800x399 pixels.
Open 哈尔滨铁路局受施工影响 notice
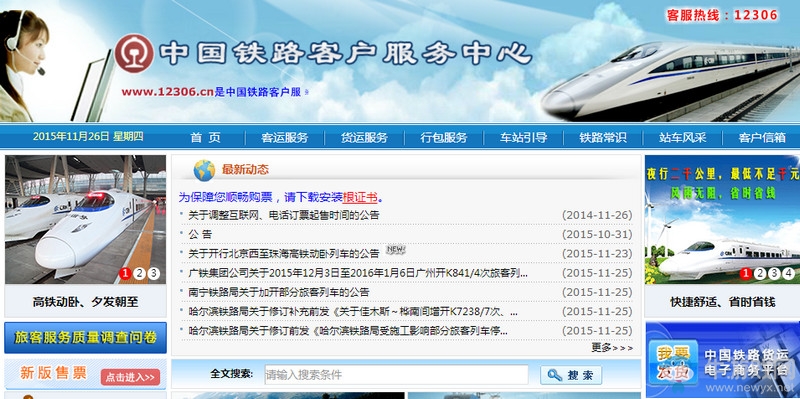pyautogui.click(x=348, y=331)
